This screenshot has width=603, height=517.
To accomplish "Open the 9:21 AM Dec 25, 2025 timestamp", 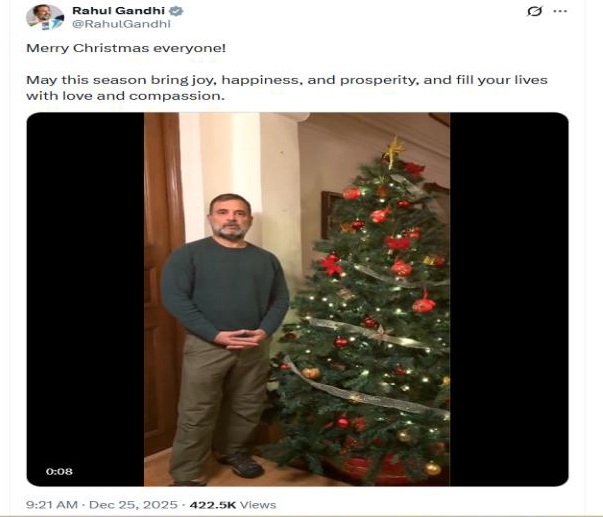I will (102, 505).
